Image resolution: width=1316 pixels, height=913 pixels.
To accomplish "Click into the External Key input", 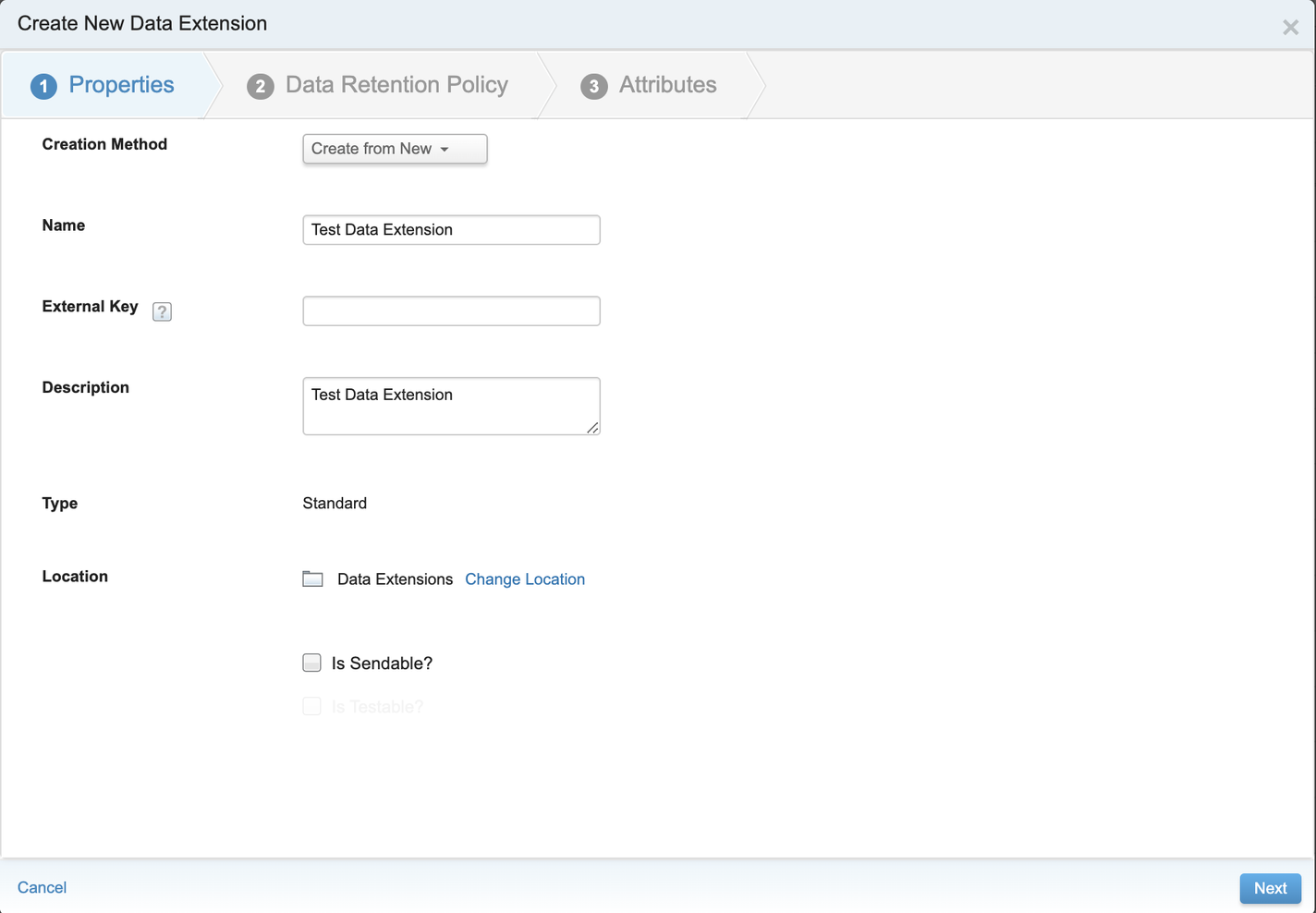I will [x=451, y=311].
